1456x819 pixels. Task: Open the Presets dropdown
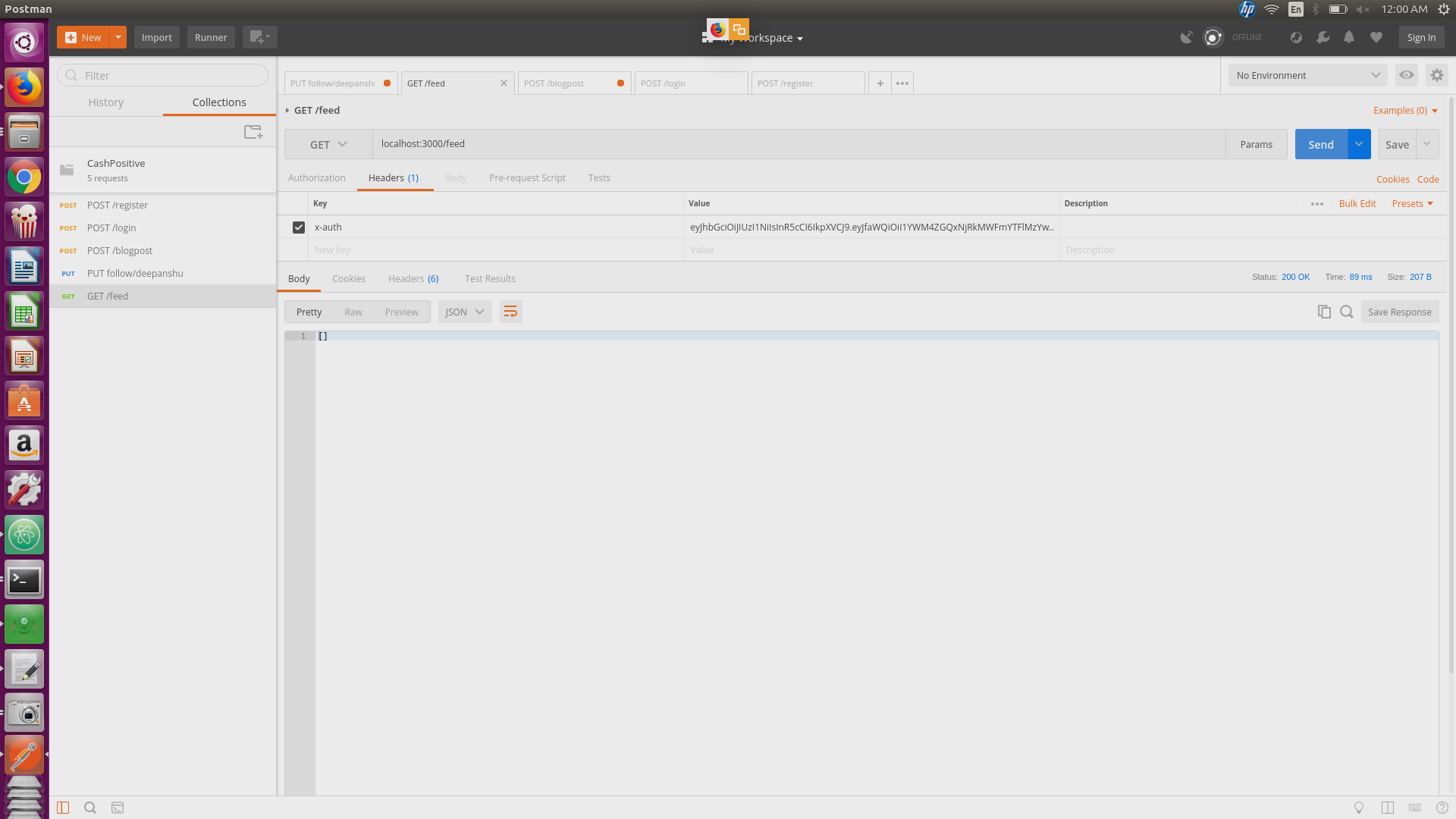pos(1412,203)
